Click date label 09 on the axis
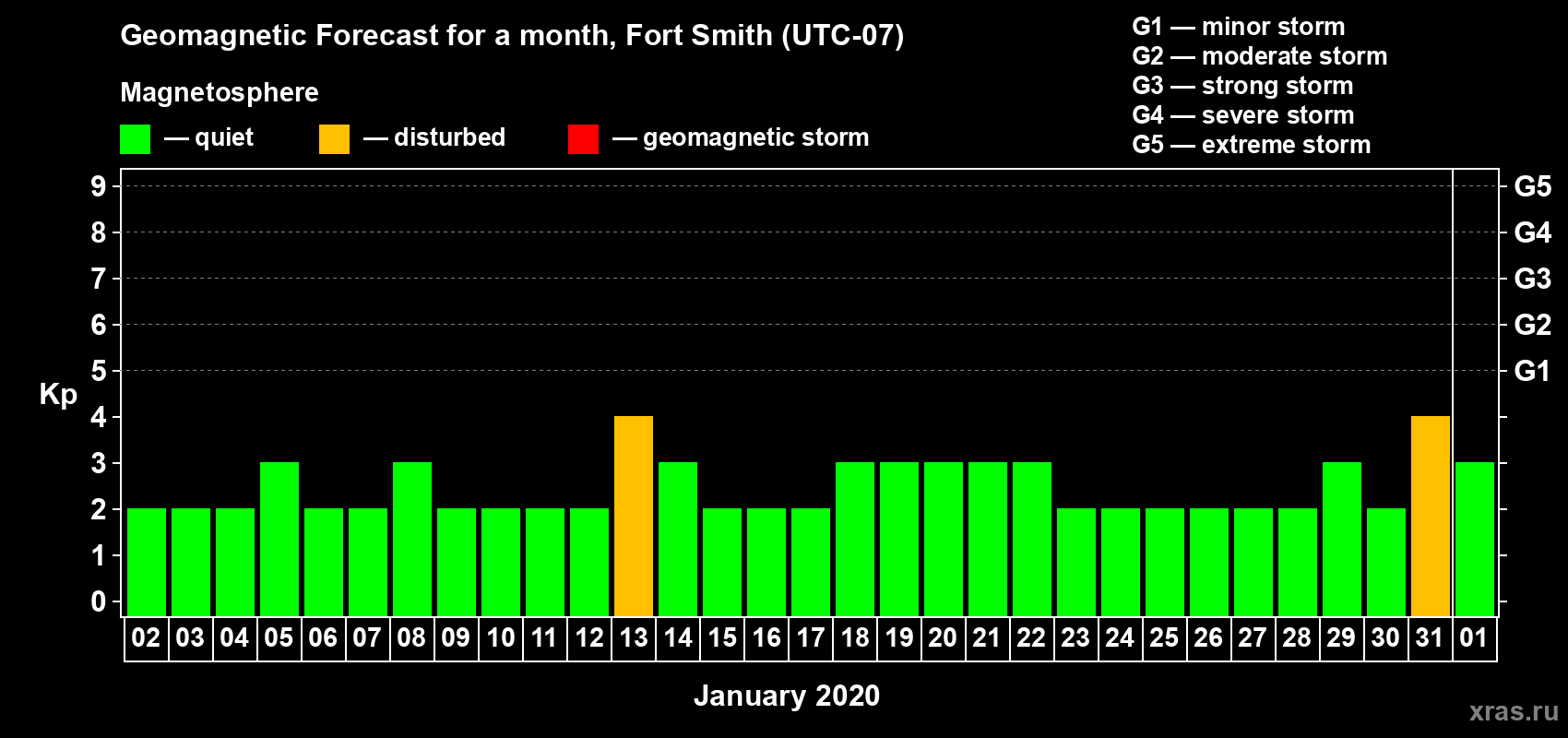This screenshot has width=1568, height=738. (456, 637)
